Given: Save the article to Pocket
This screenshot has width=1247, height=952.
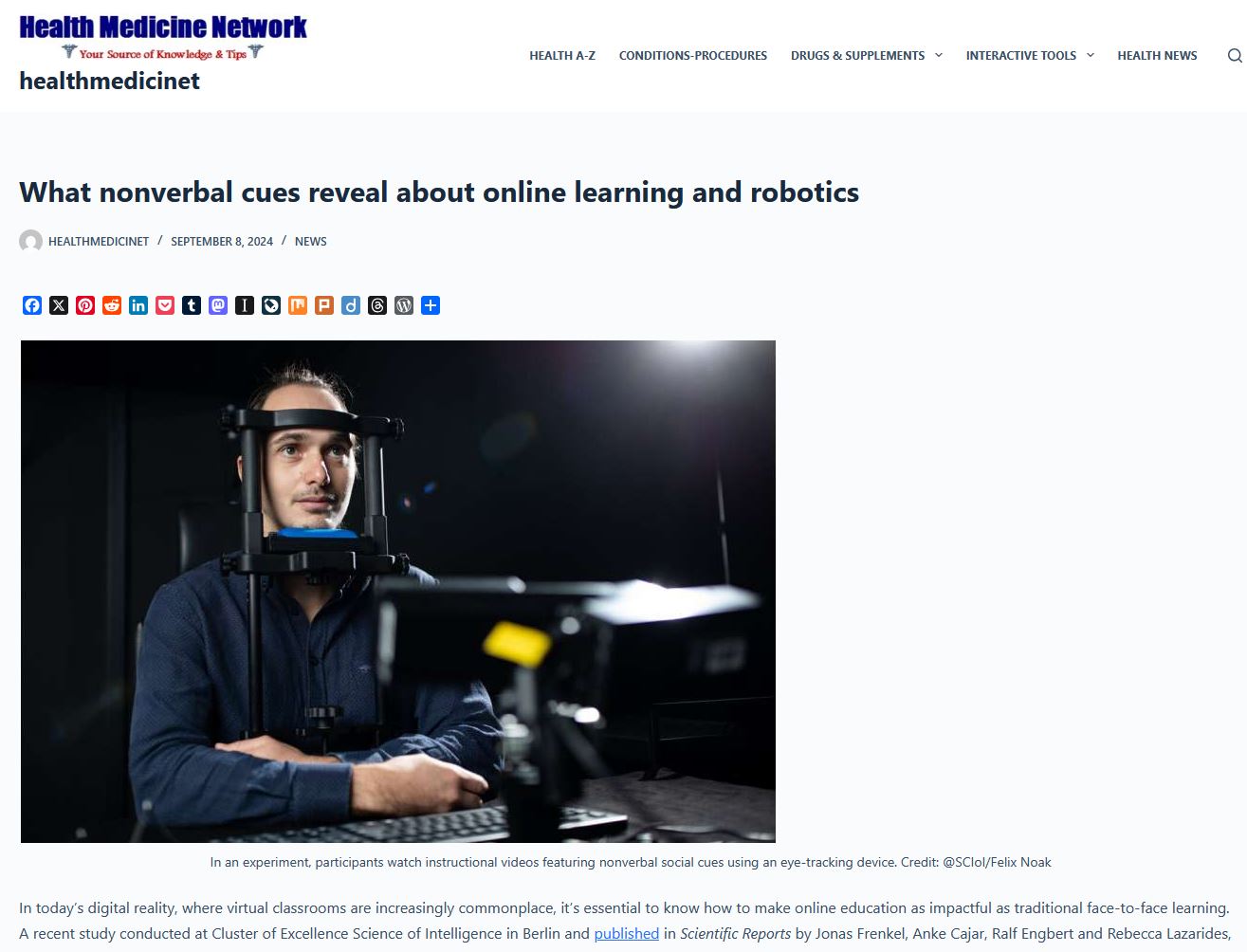Looking at the screenshot, I should [164, 305].
